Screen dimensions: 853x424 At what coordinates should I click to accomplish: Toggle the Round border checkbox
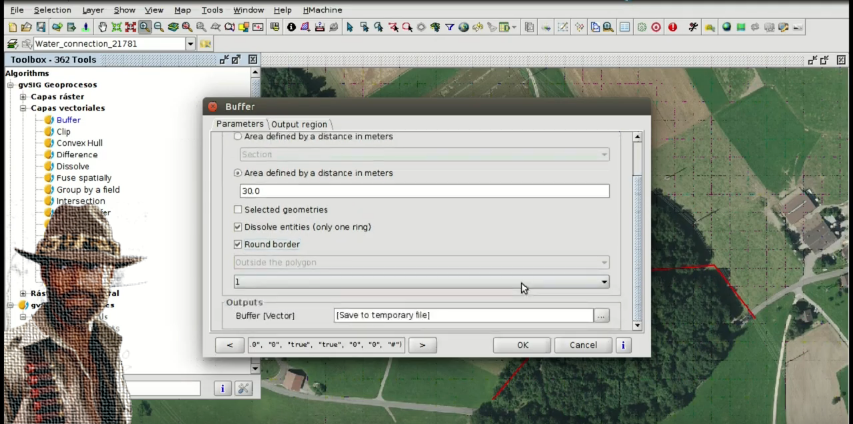[238, 244]
